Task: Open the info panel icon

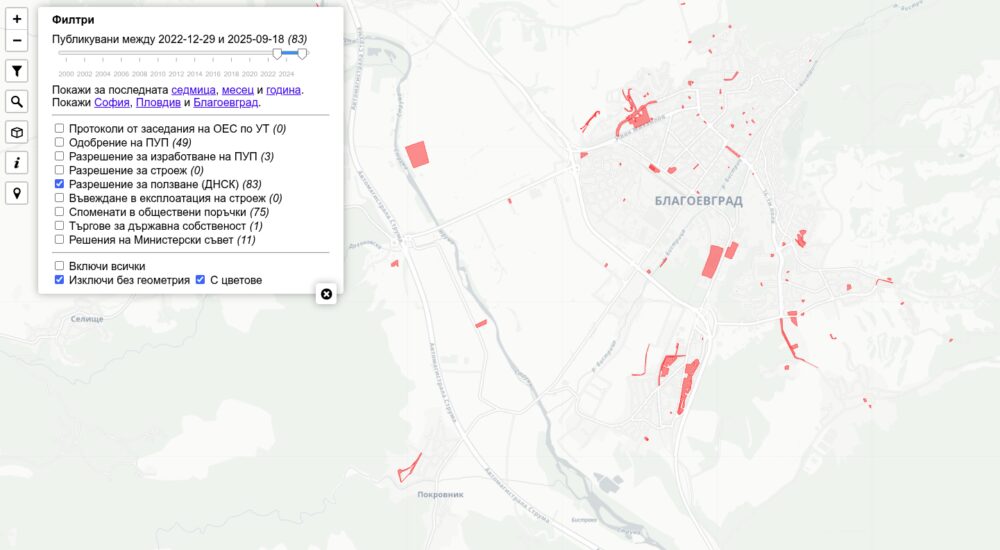Action: [17, 163]
